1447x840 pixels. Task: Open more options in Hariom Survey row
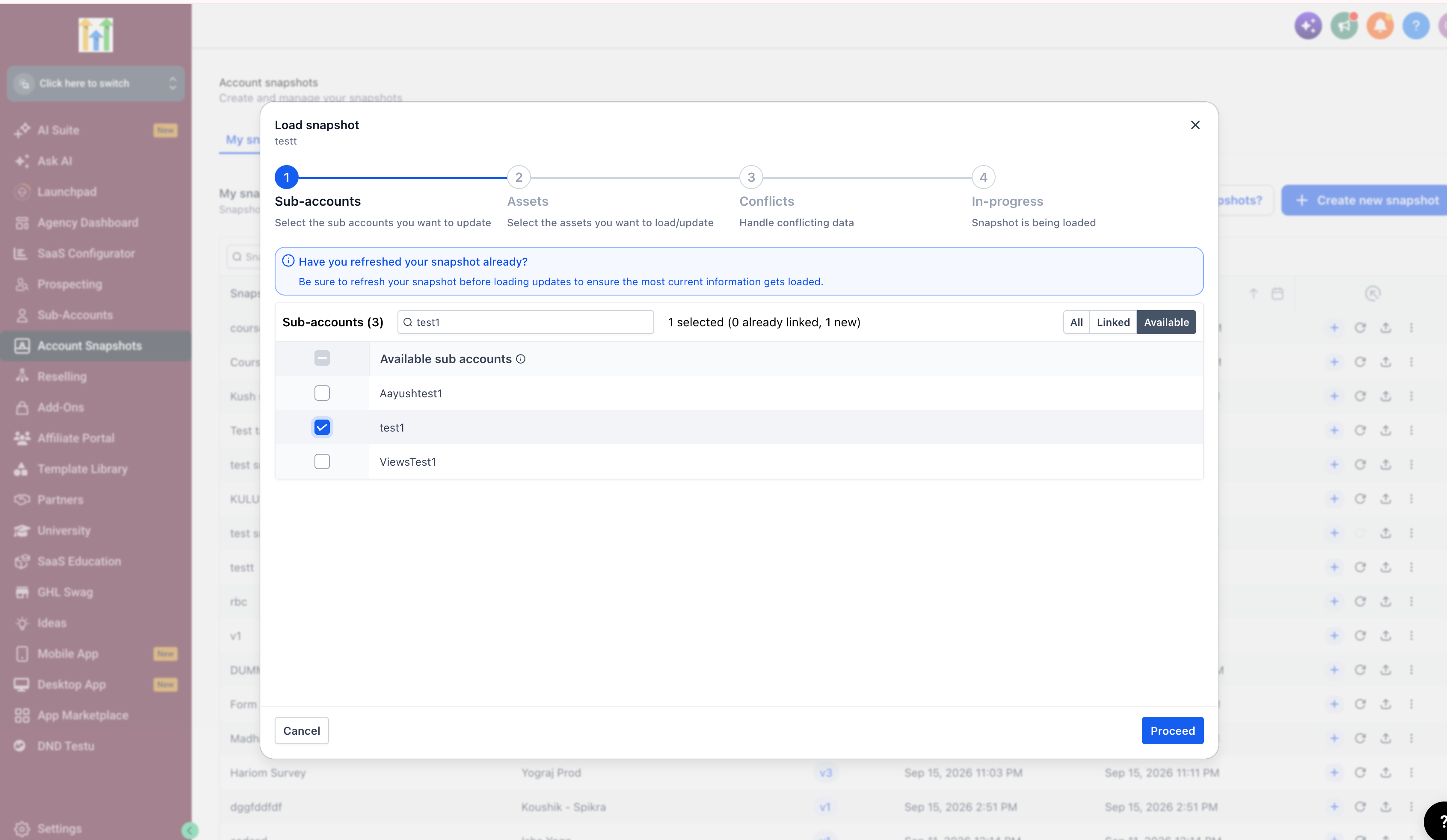pyautogui.click(x=1411, y=773)
